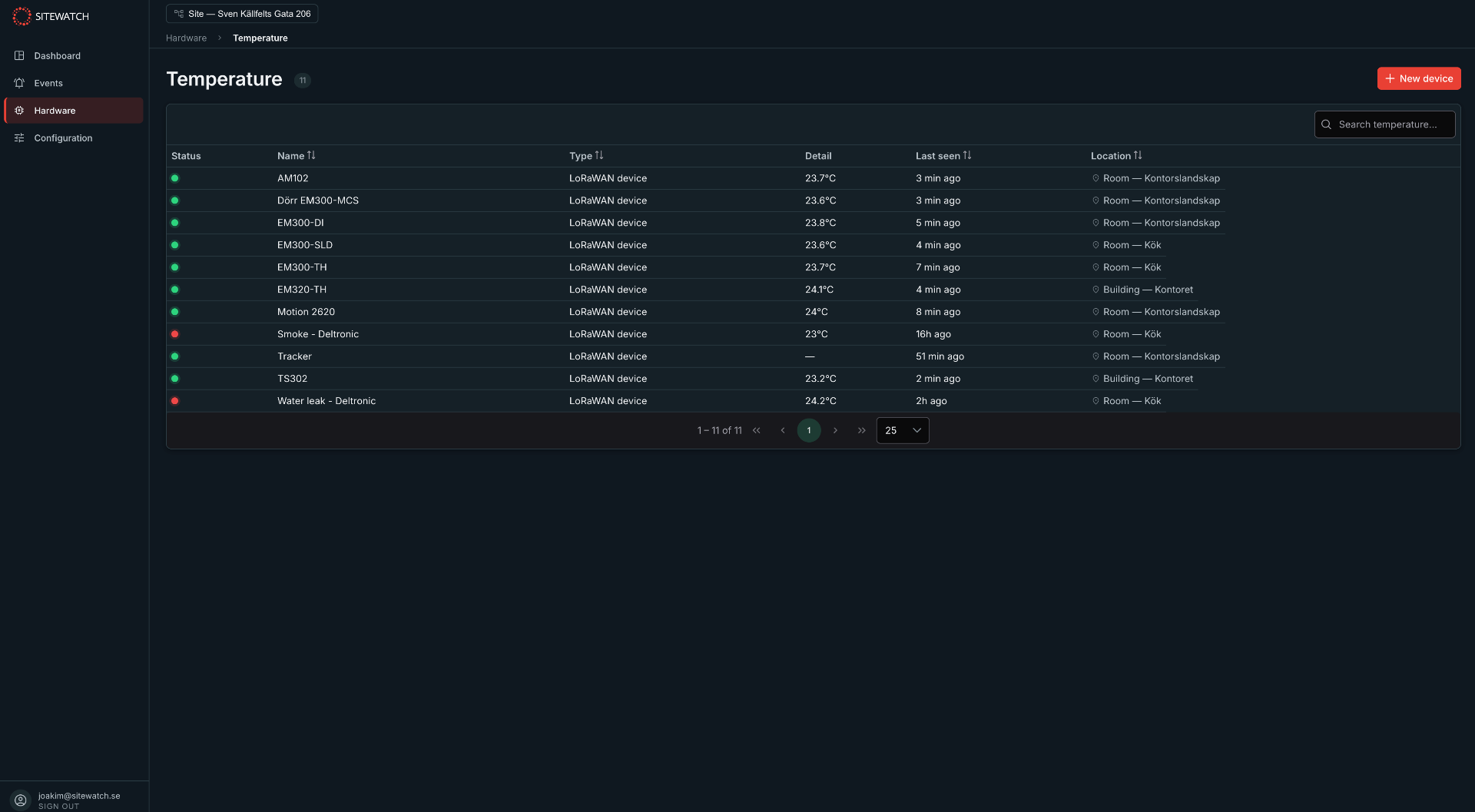Viewport: 1475px width, 812px height.
Task: Open the Site Sven Källfelts Gata 206 selector
Action: (242, 14)
